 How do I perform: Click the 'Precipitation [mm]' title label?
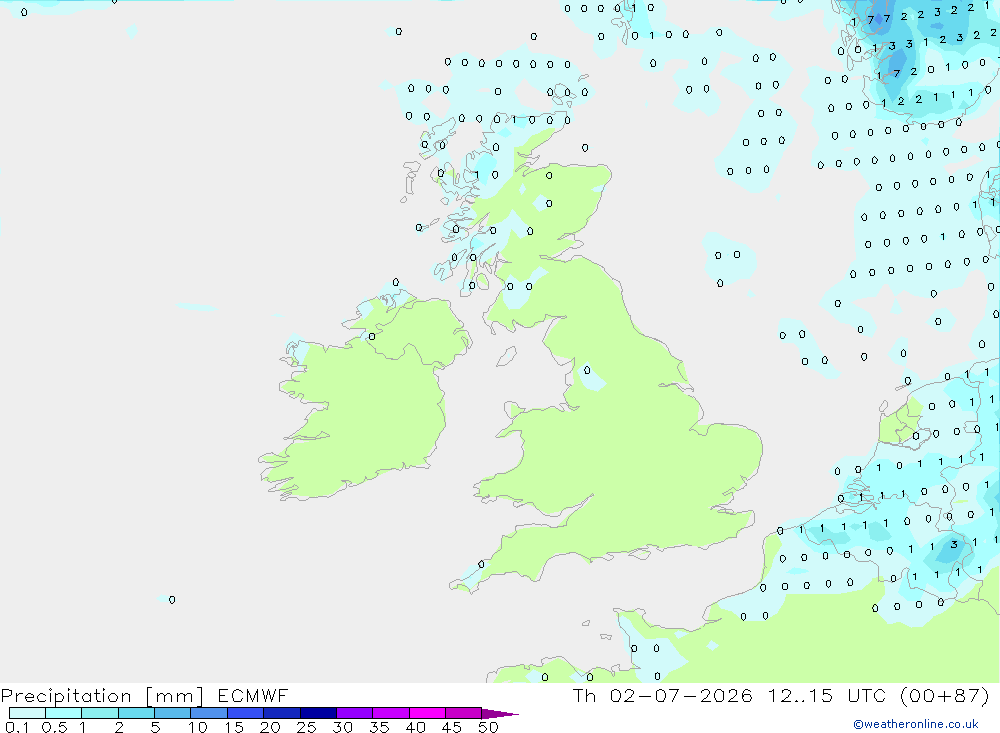(102, 696)
